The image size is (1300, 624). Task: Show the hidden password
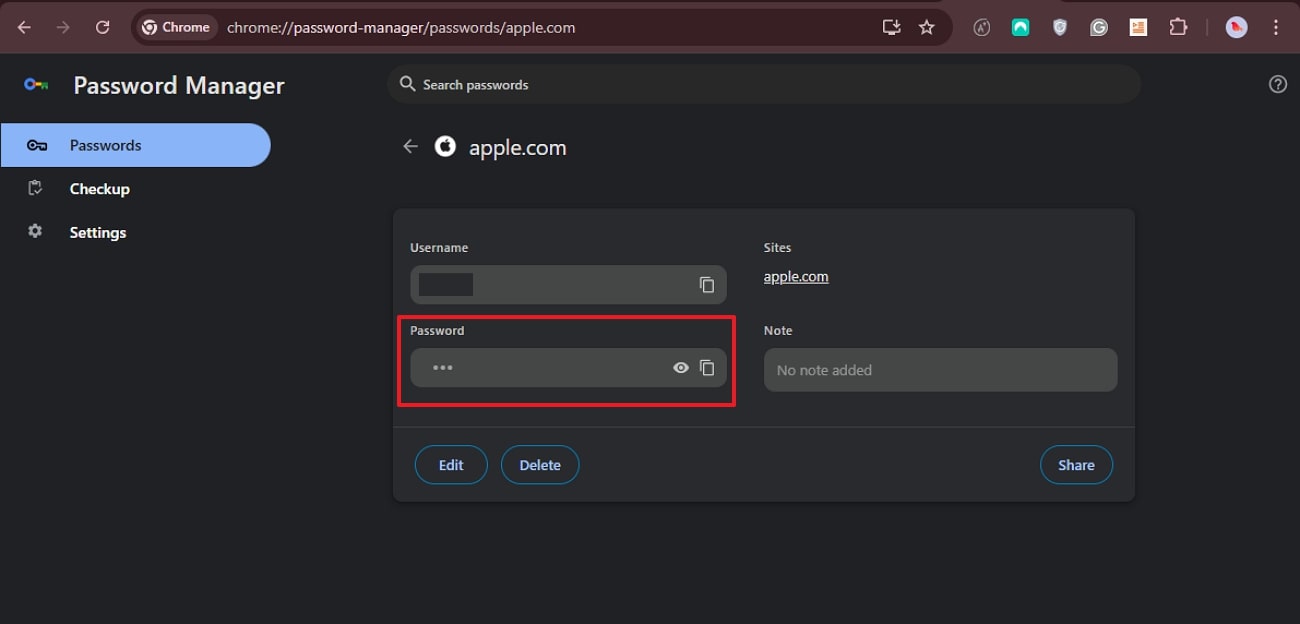tap(681, 368)
